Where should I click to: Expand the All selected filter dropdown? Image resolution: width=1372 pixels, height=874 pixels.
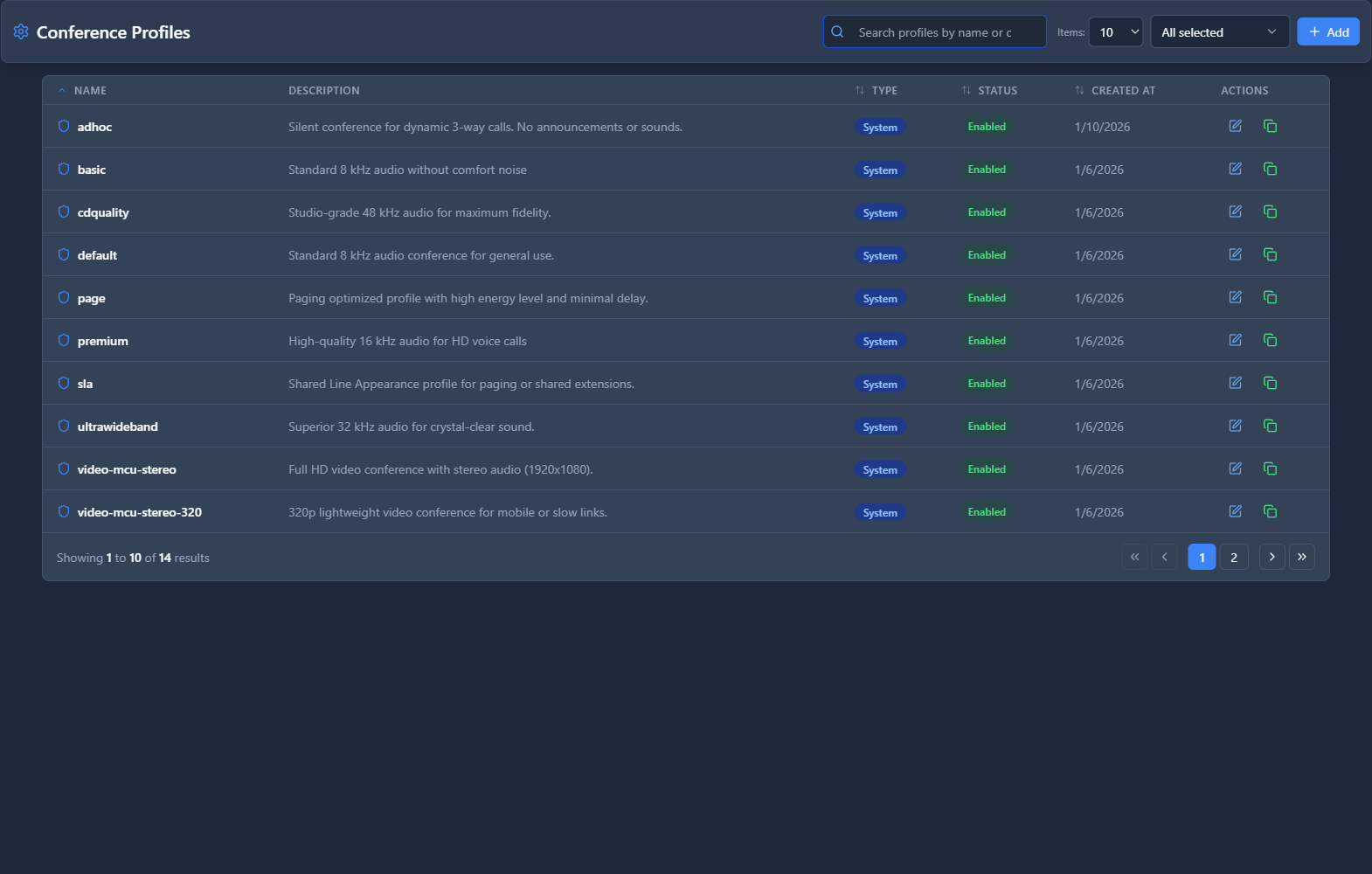tap(1219, 32)
